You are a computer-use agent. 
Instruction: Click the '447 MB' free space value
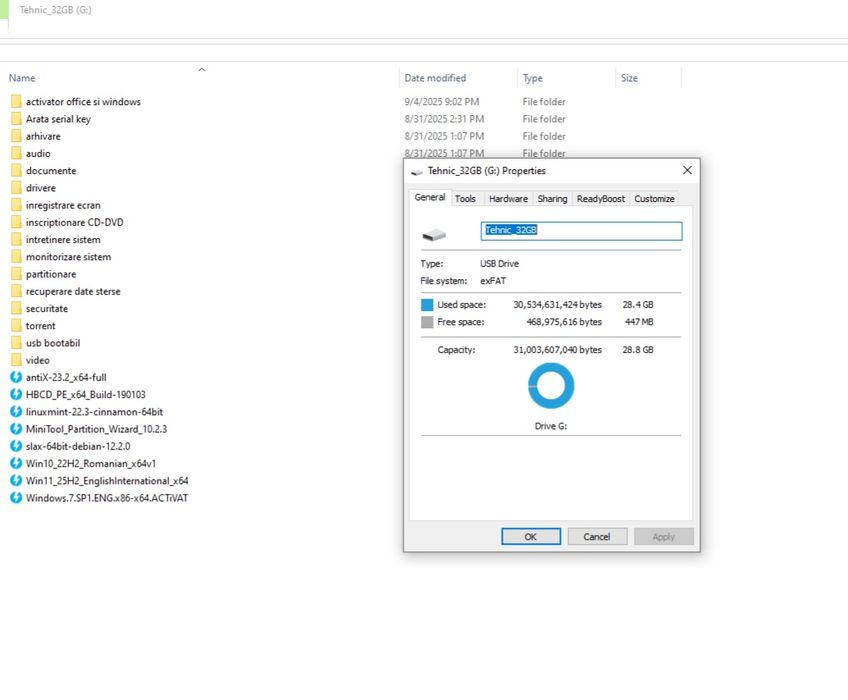click(x=639, y=322)
